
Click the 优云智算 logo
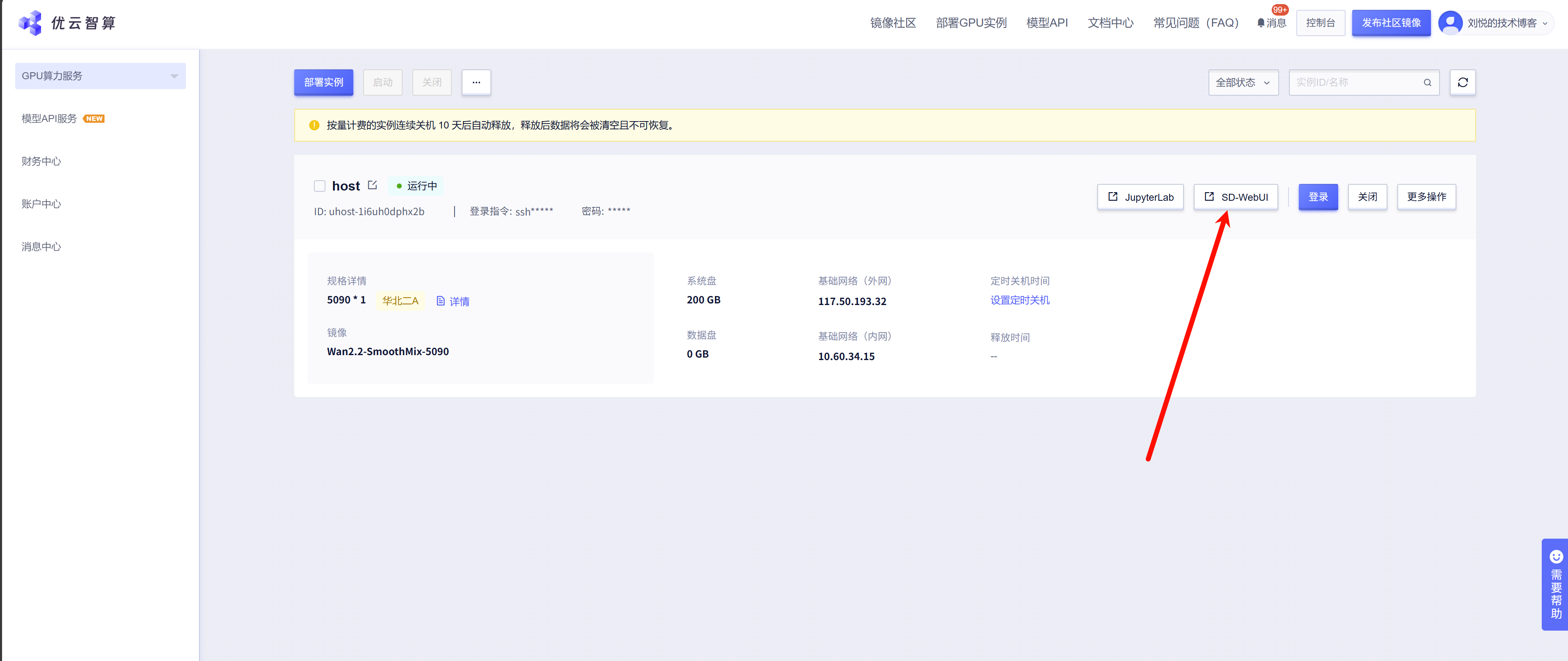[67, 23]
